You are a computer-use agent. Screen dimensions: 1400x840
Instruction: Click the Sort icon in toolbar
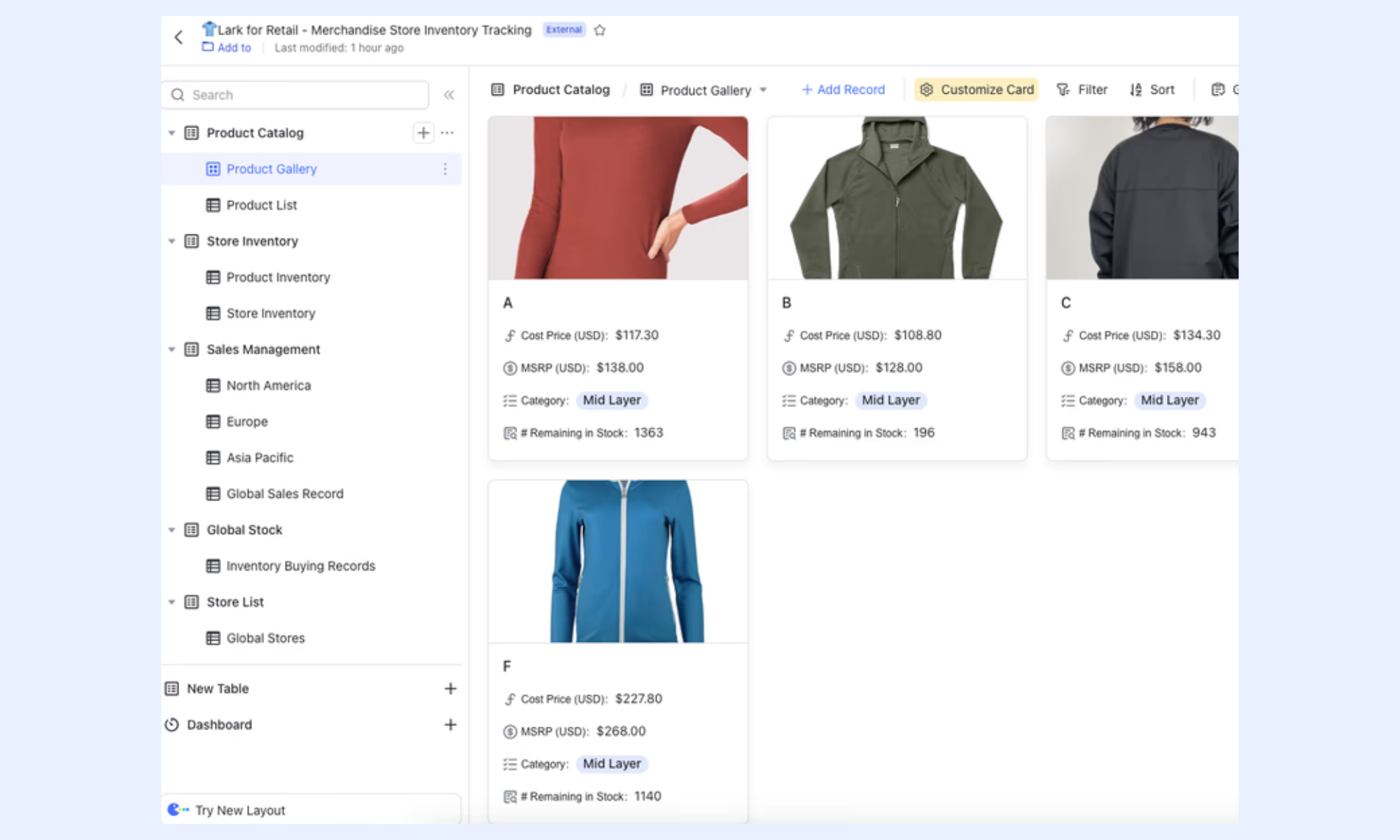tap(1135, 90)
